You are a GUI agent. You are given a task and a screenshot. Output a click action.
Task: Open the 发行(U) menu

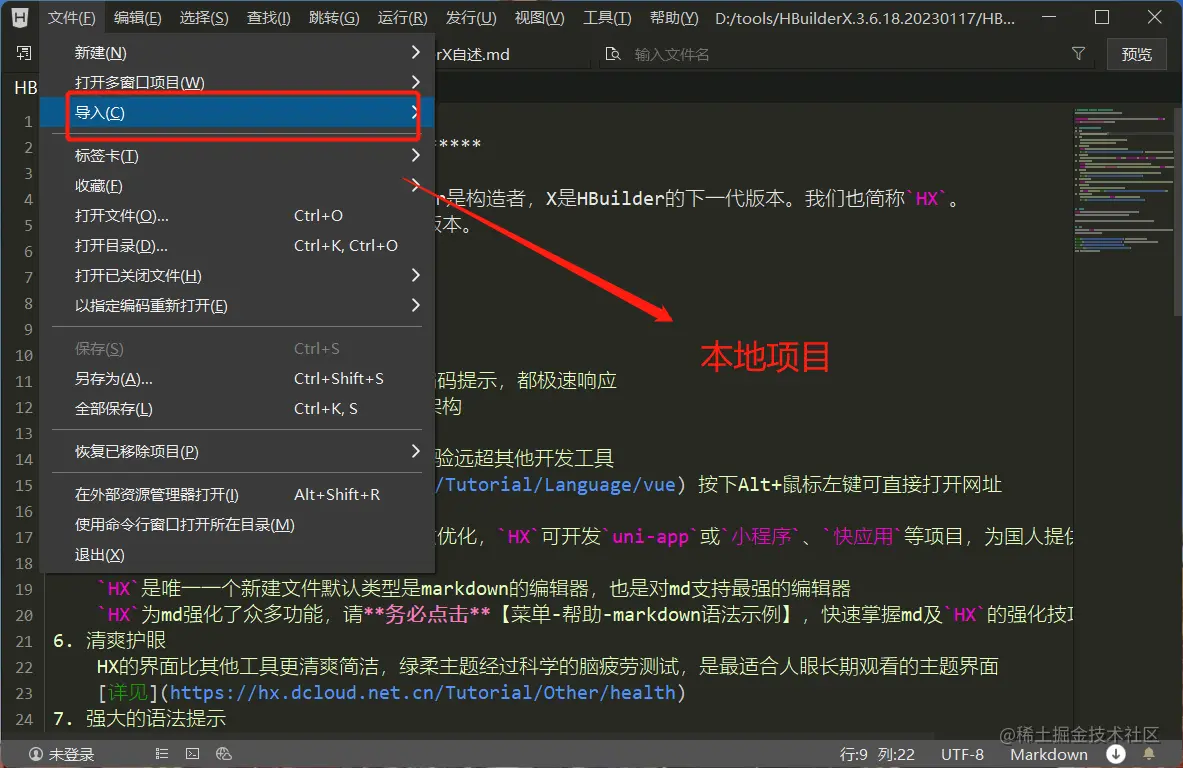471,17
